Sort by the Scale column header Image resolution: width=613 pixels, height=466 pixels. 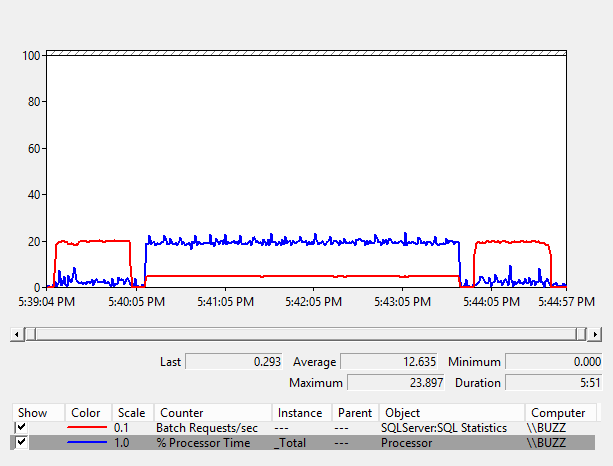(x=133, y=412)
